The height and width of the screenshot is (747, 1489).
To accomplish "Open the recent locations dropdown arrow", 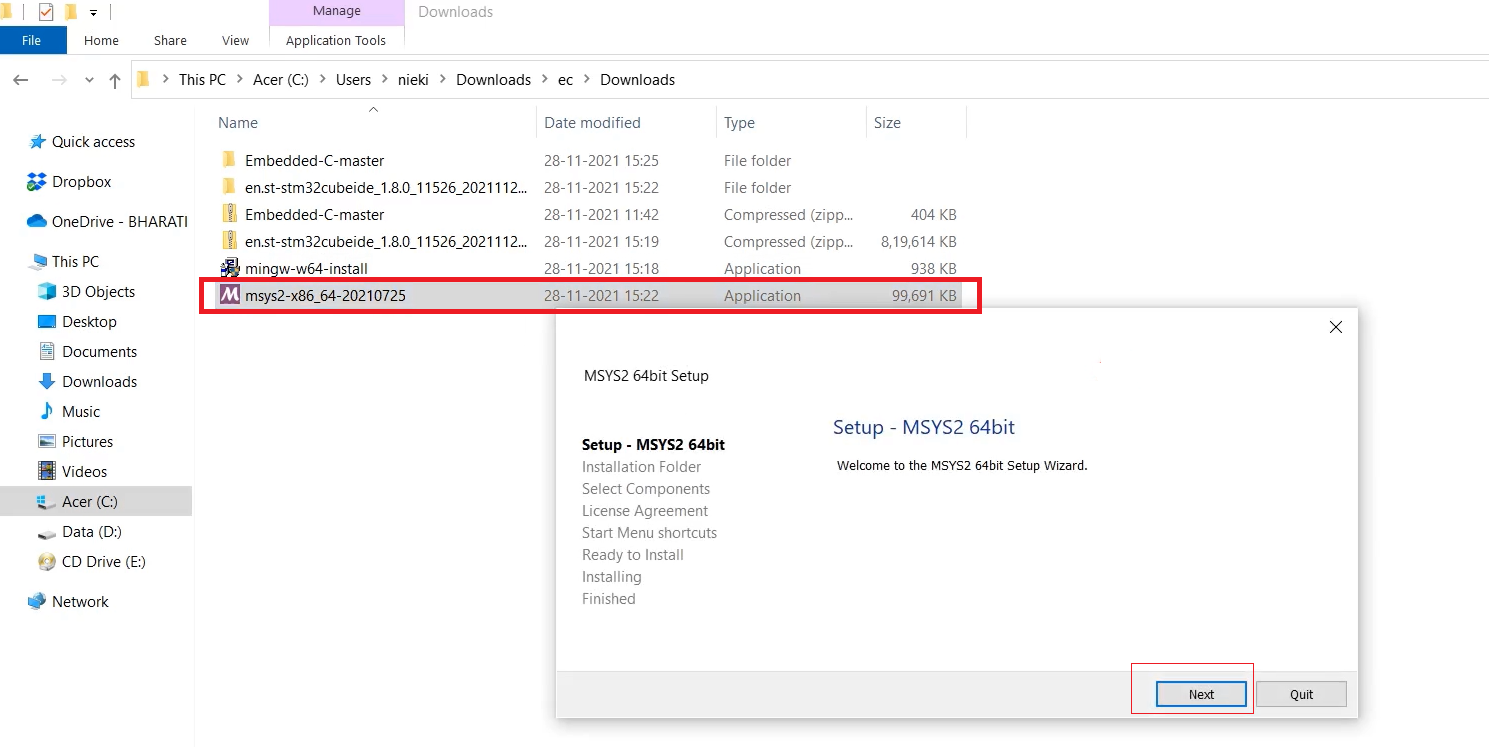I will point(90,80).
